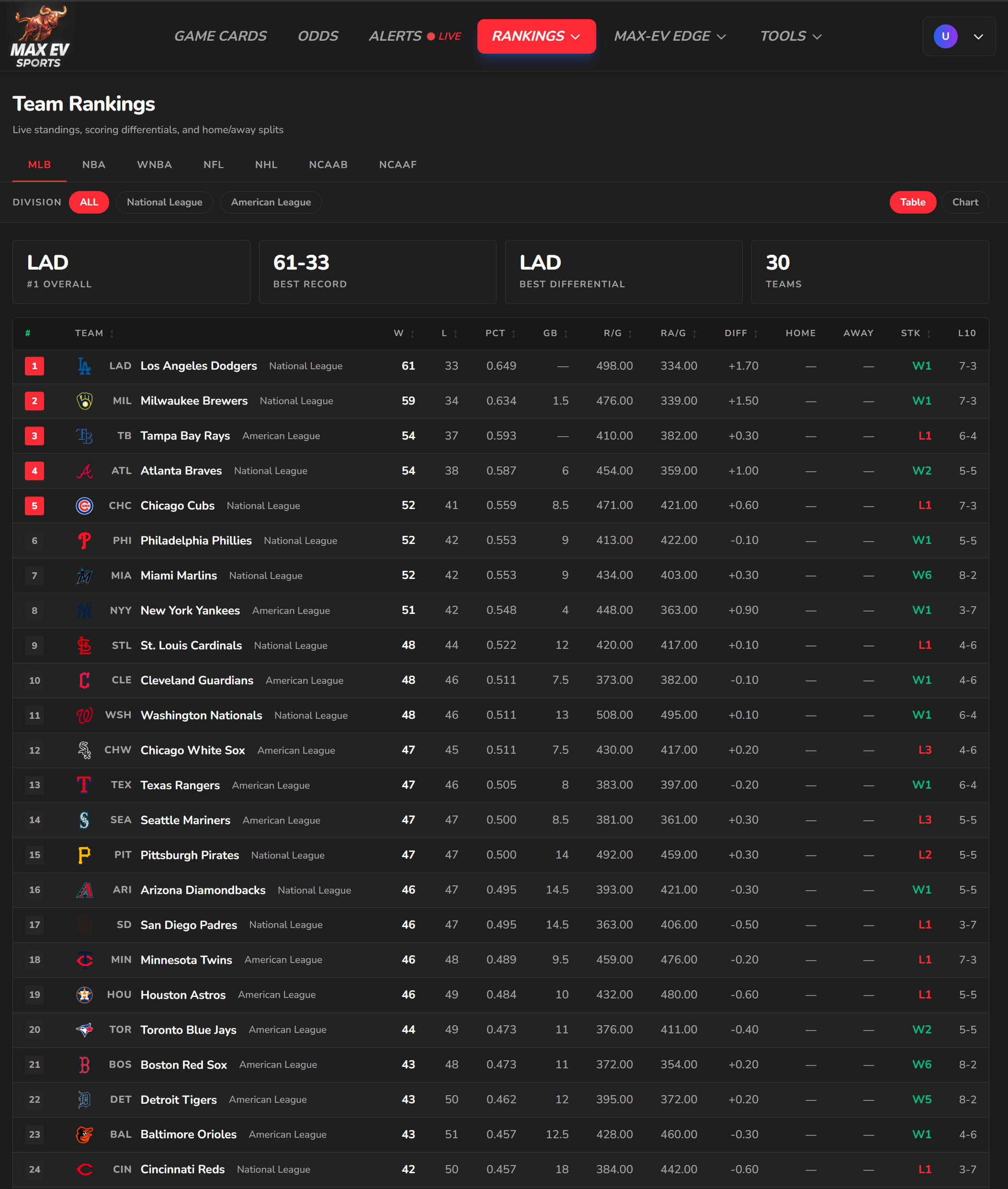
Task: Click the Chicago White Sox logo icon
Action: coord(85,750)
